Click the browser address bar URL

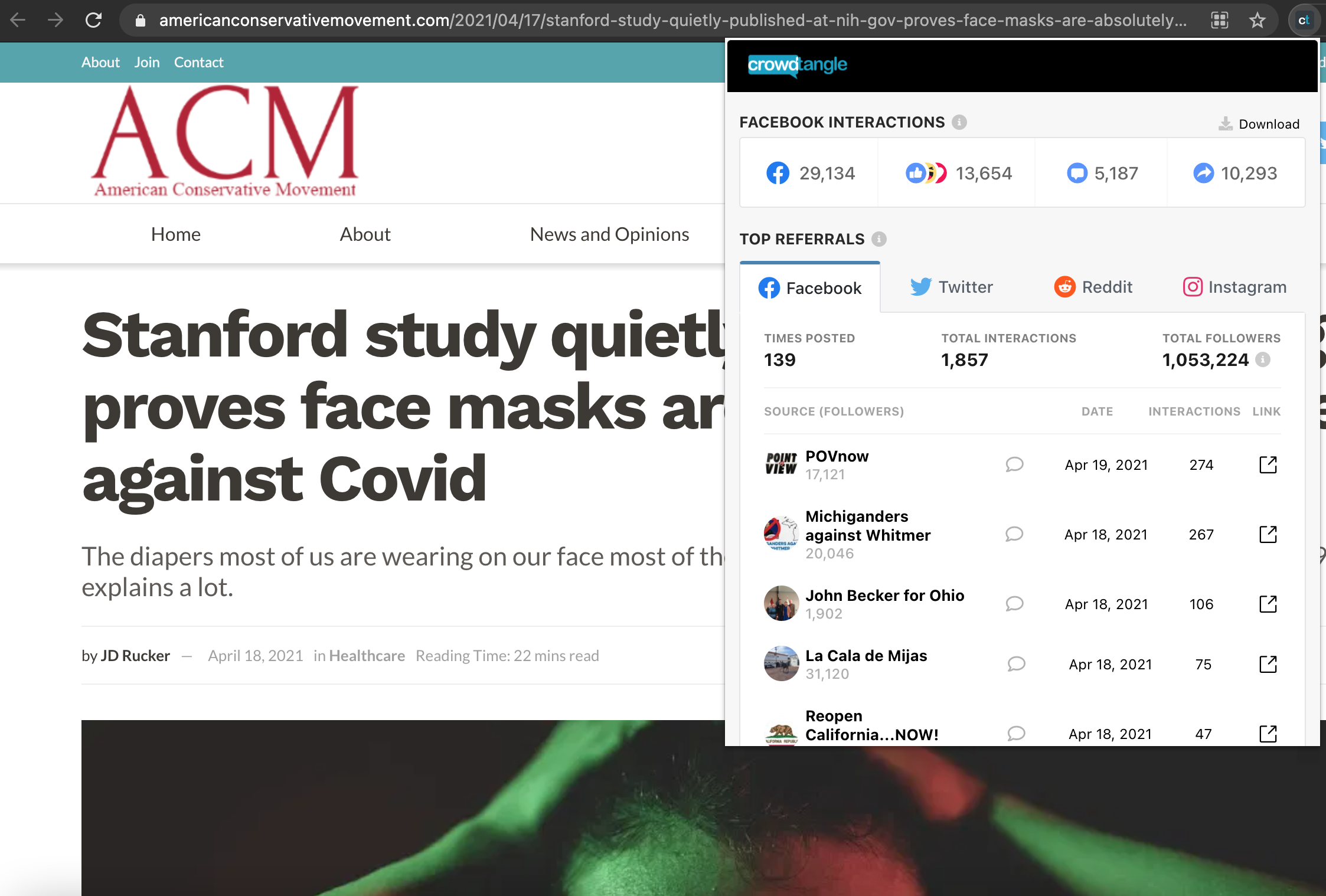pyautogui.click(x=672, y=21)
